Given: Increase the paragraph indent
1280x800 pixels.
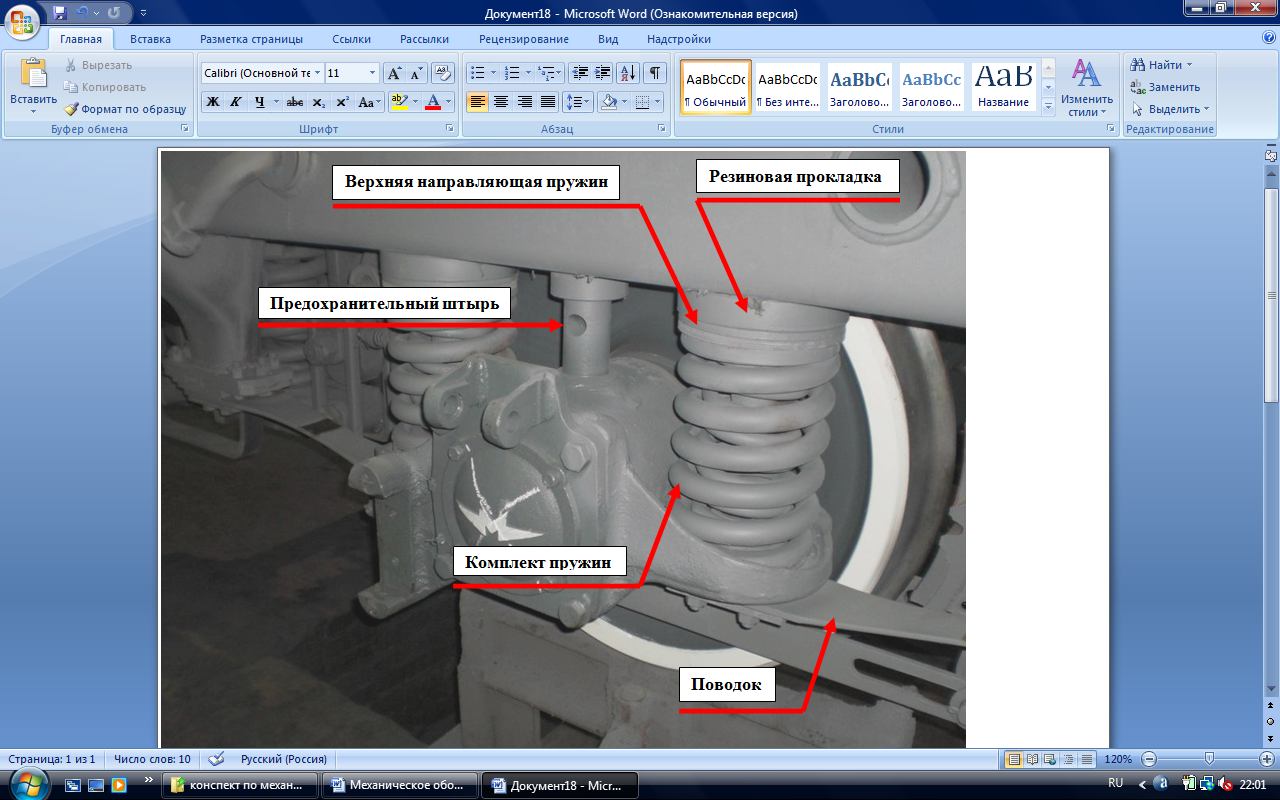Looking at the screenshot, I should pos(603,73).
